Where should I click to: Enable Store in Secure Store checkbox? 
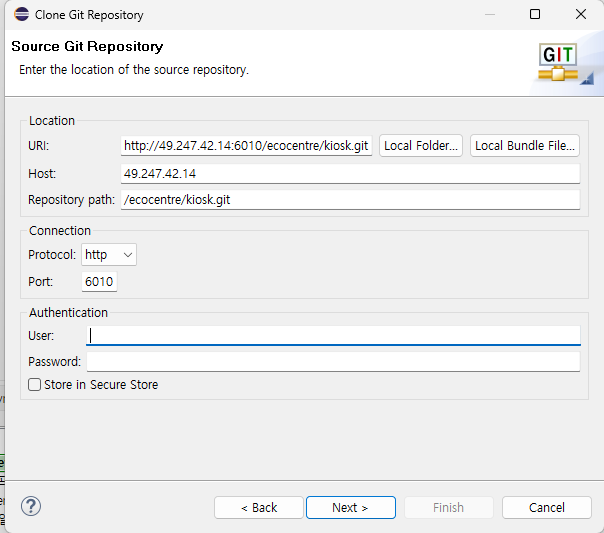(x=34, y=384)
